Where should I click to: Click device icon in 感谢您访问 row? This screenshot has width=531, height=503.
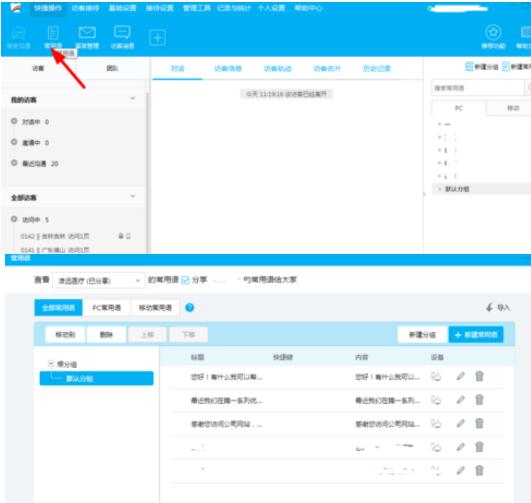(x=436, y=423)
